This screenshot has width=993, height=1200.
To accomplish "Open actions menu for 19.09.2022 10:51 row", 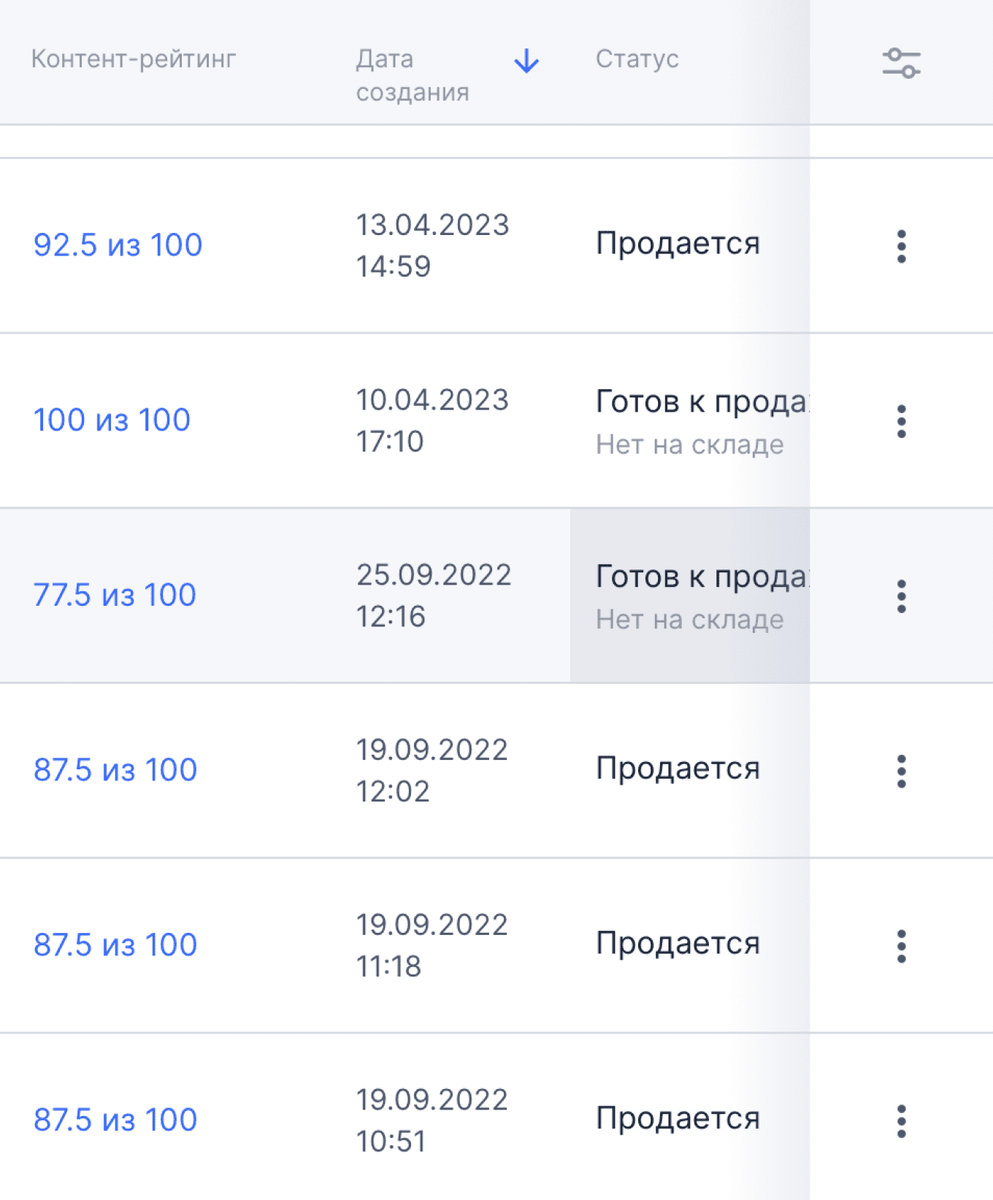I will (x=901, y=1121).
